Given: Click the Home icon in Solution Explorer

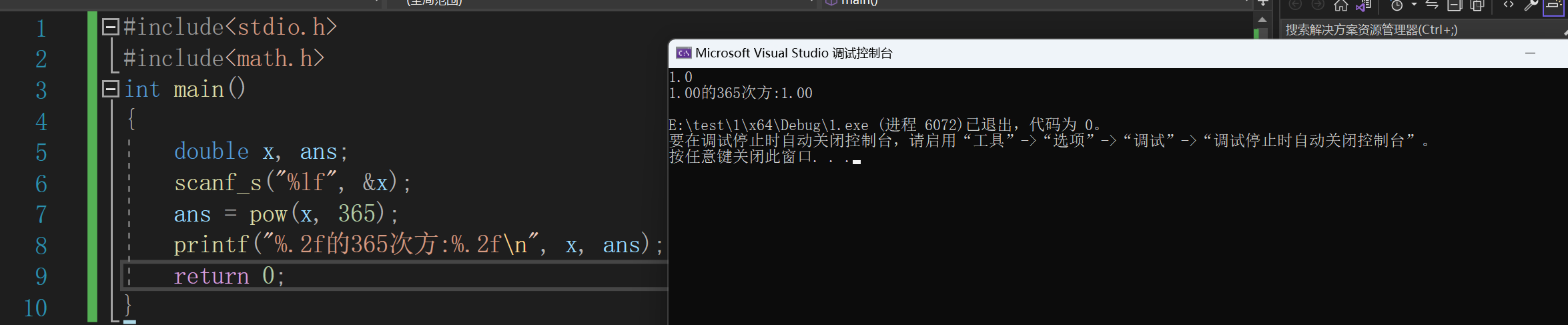Looking at the screenshot, I should pyautogui.click(x=1340, y=5).
